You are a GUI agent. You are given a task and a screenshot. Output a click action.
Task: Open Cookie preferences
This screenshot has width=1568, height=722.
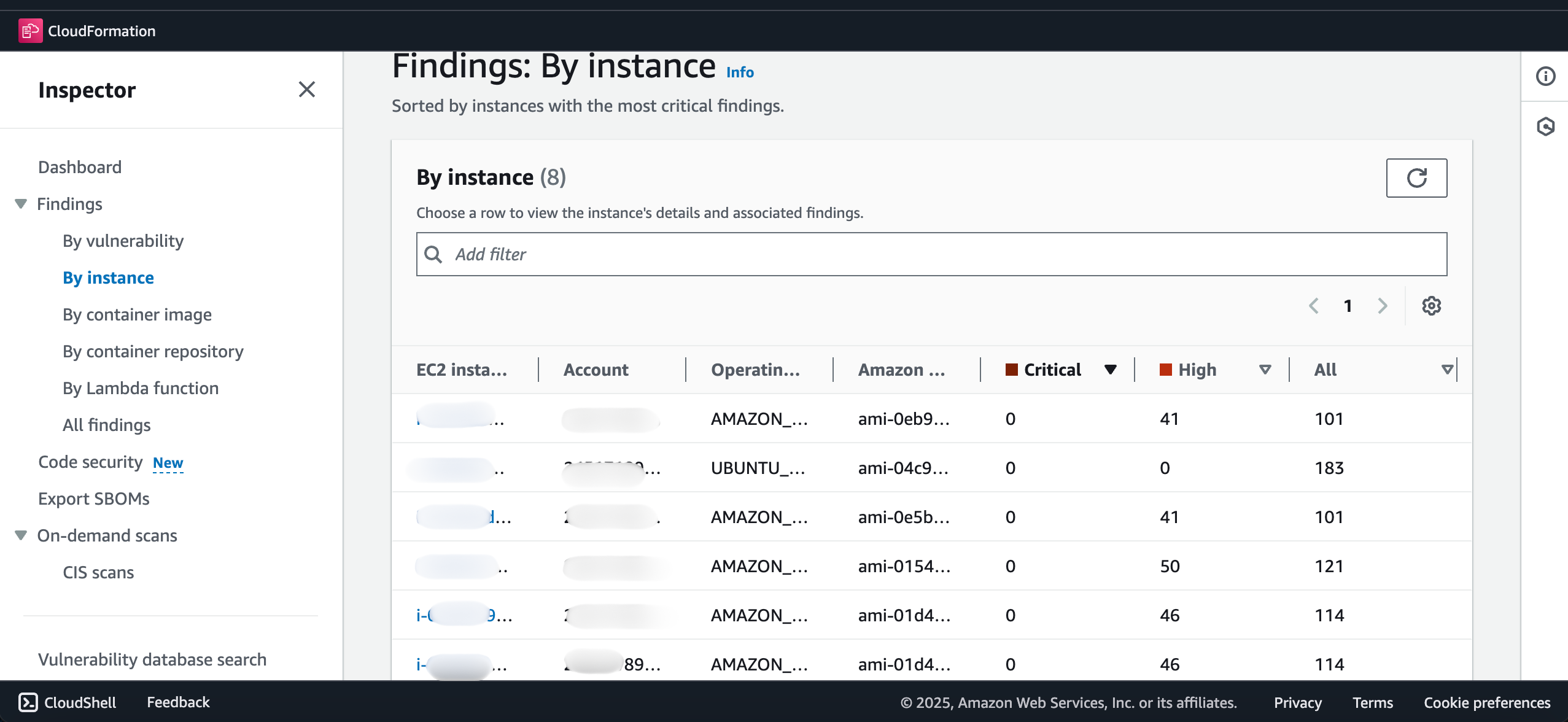pos(1487,702)
